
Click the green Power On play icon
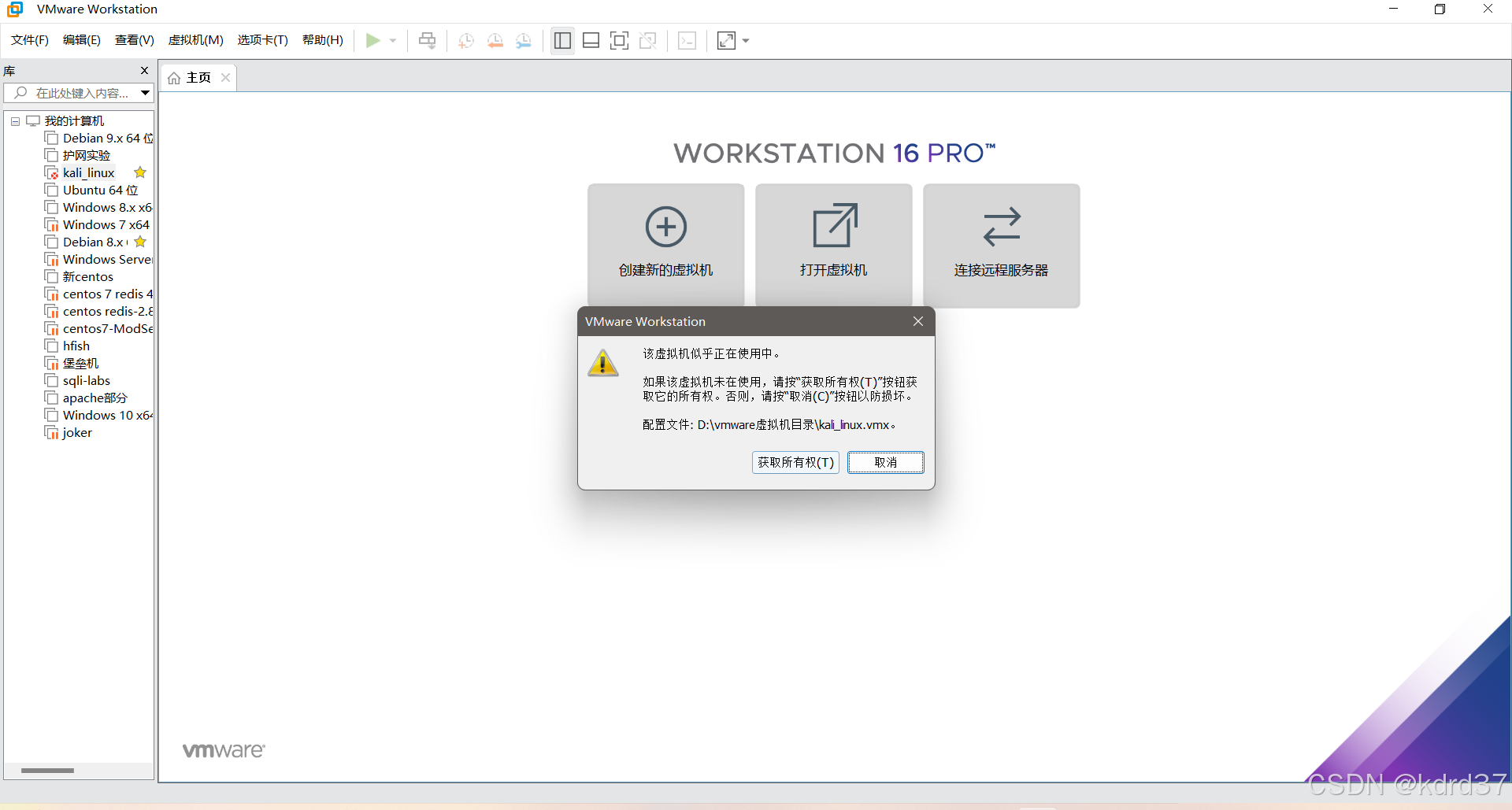[373, 40]
